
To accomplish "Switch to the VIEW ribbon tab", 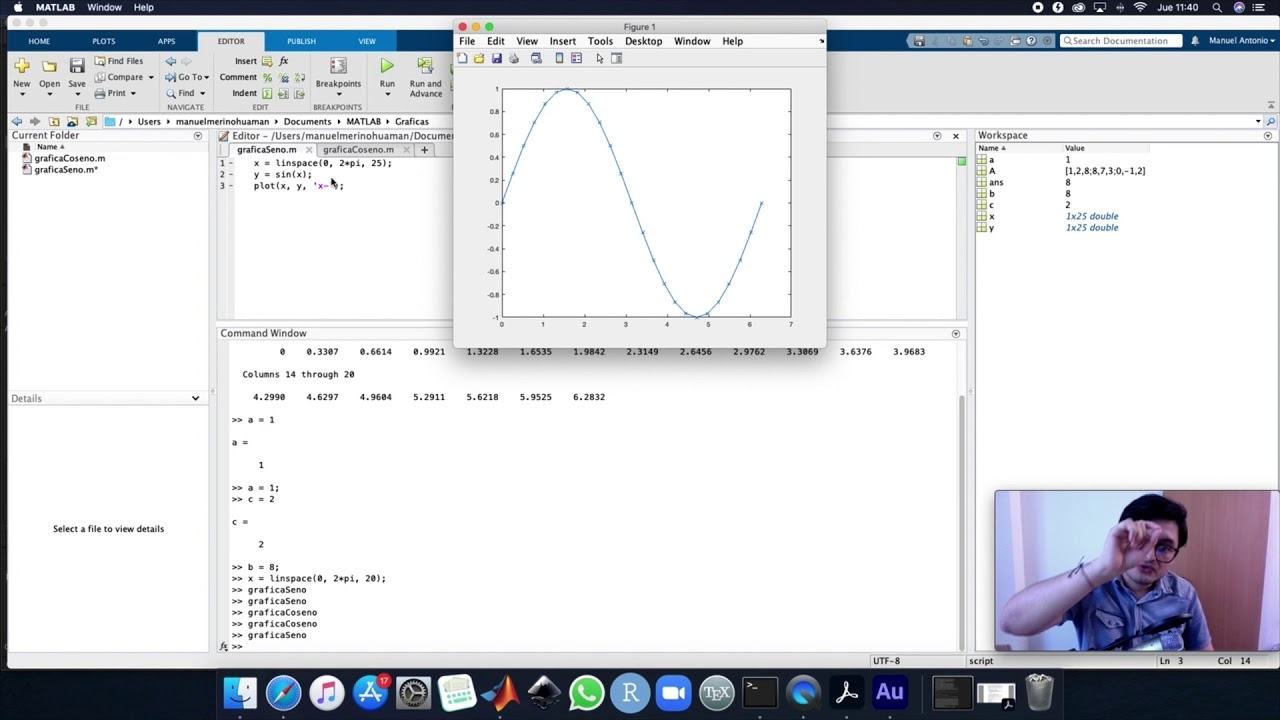I will click(x=367, y=41).
